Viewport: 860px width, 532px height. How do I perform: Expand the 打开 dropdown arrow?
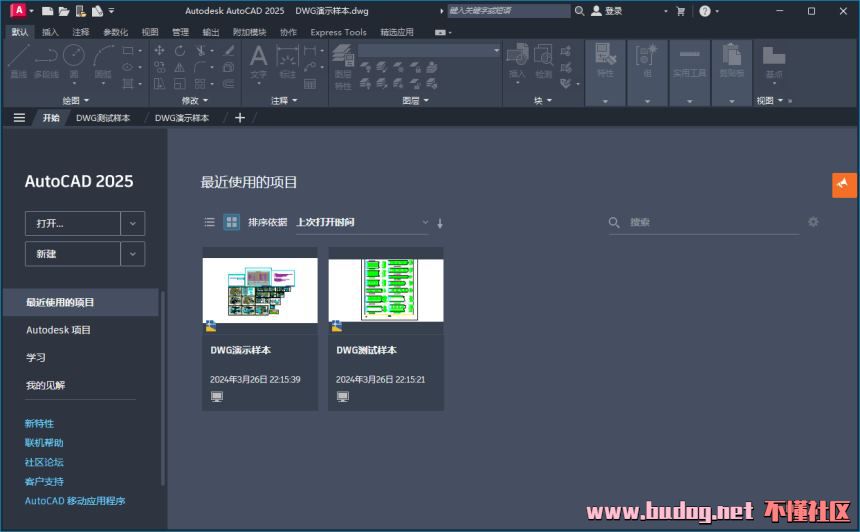pos(133,224)
